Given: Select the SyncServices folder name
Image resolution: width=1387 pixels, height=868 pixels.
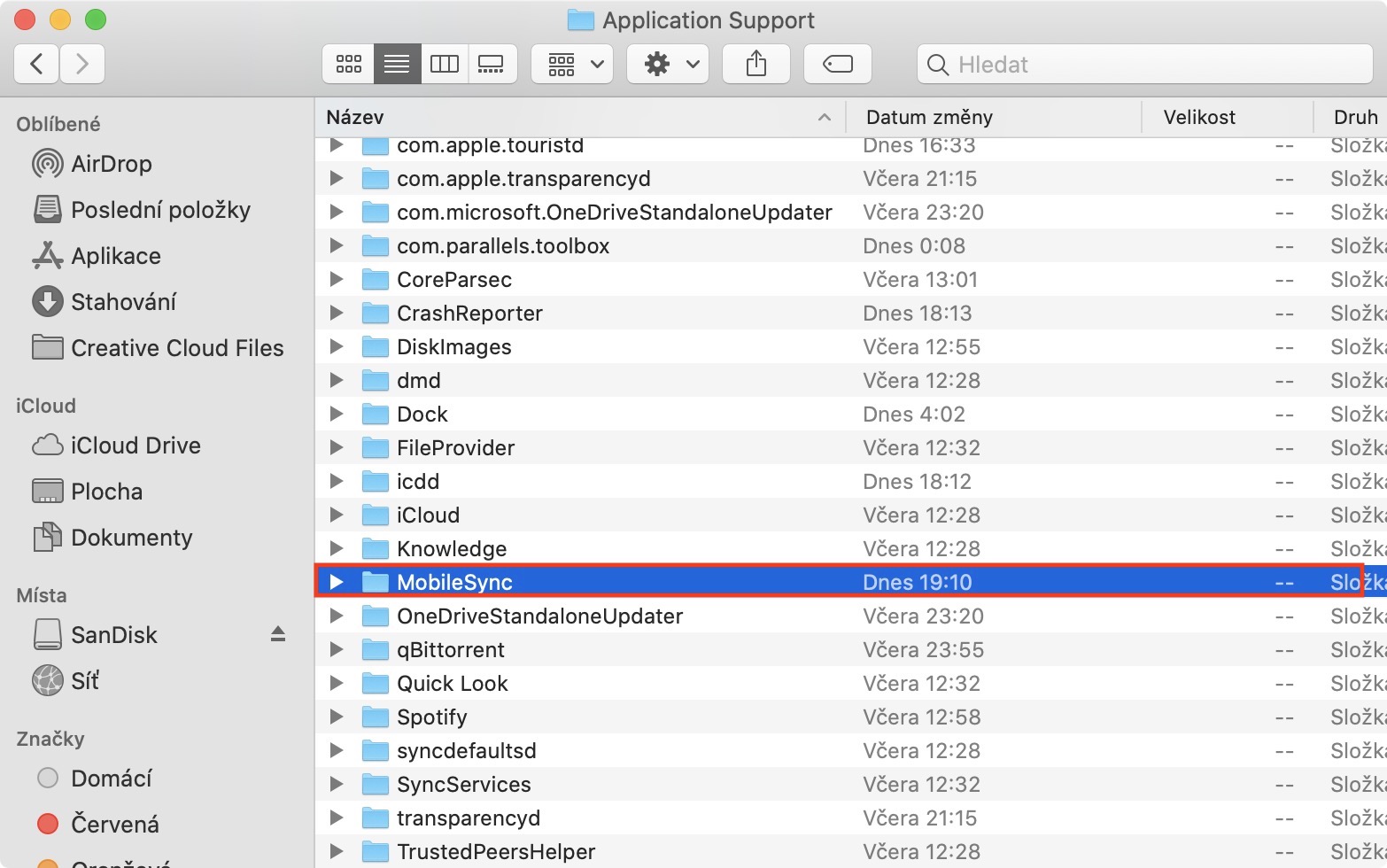Looking at the screenshot, I should [464, 785].
